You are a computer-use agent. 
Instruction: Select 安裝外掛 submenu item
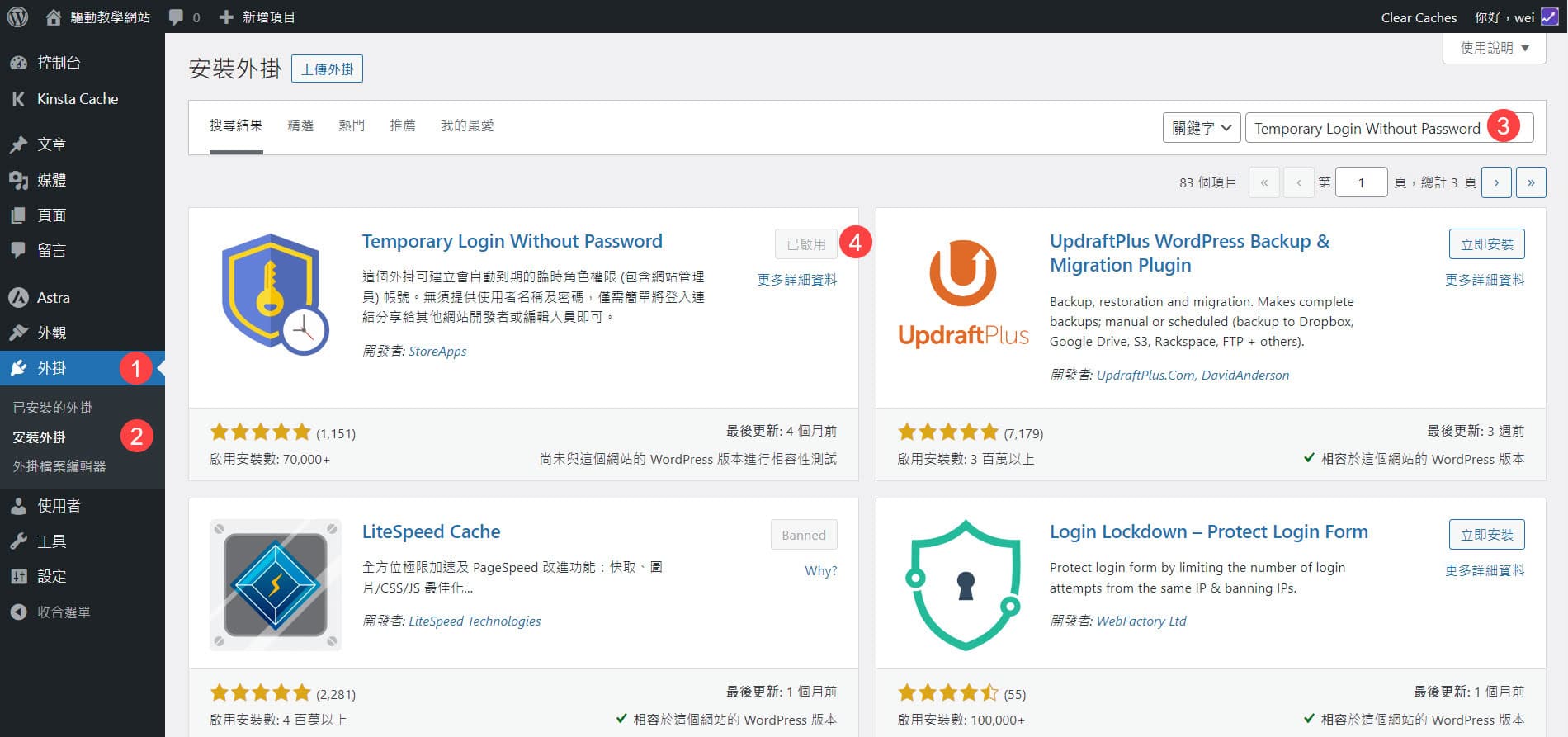click(x=39, y=437)
